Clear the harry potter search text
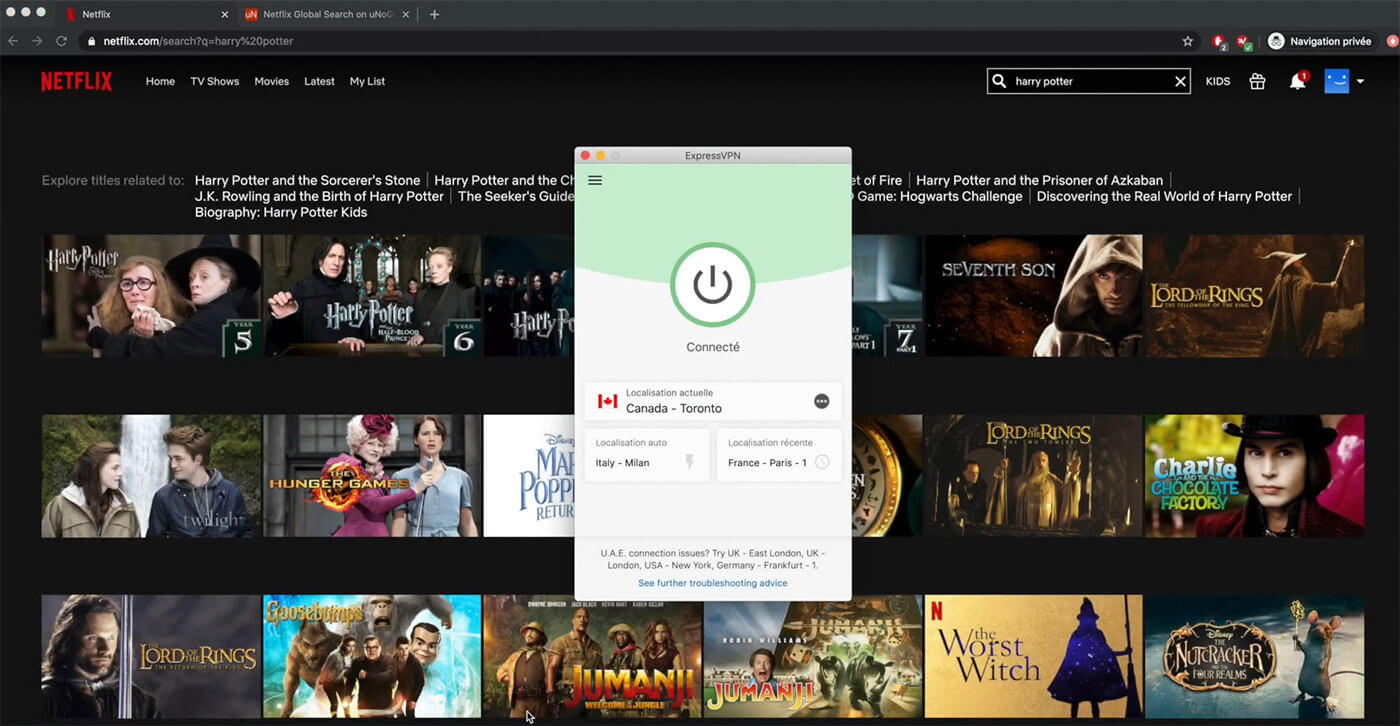1400x726 pixels. point(1180,82)
